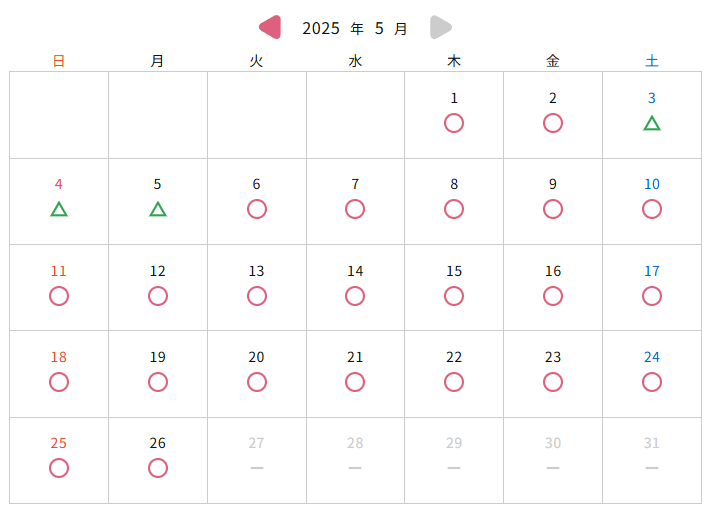This screenshot has height=510, width=709.
Task: Choose Saturday May 17 circle
Action: point(652,296)
